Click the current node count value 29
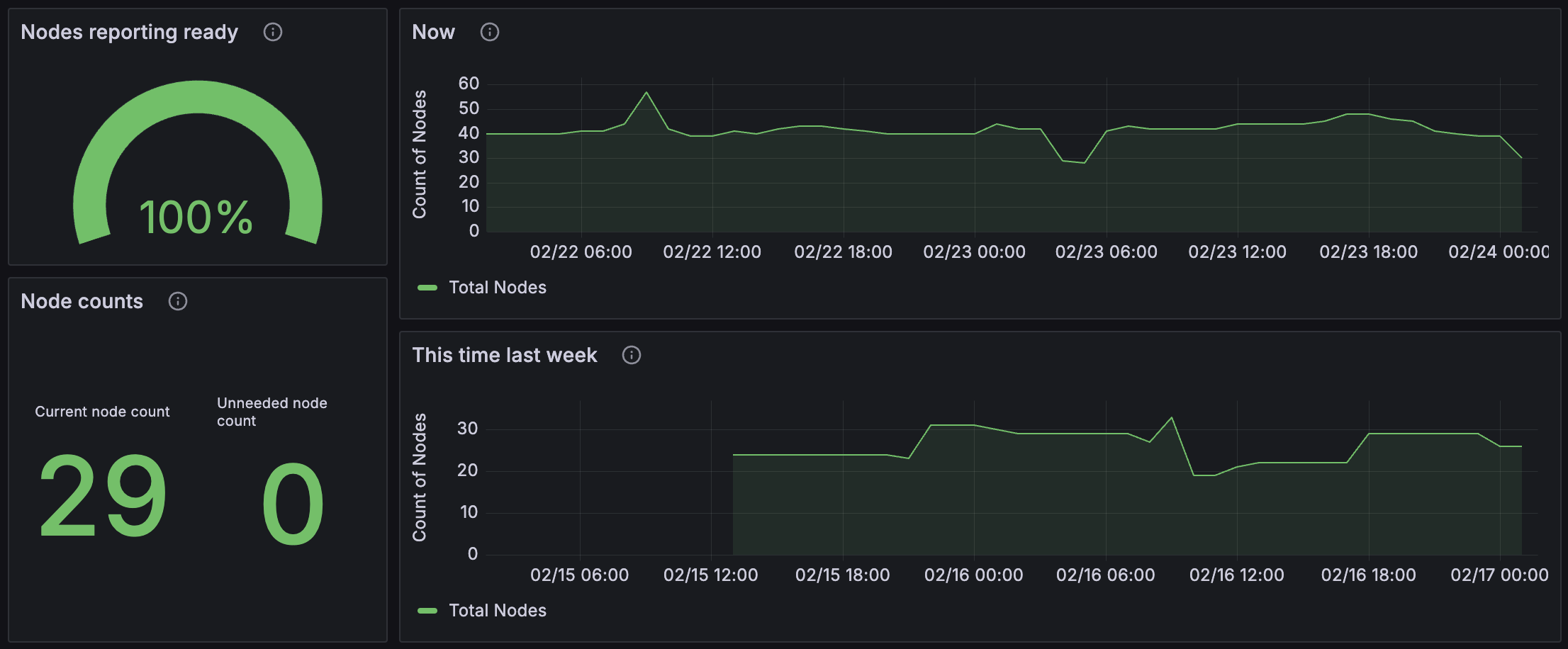 (103, 496)
